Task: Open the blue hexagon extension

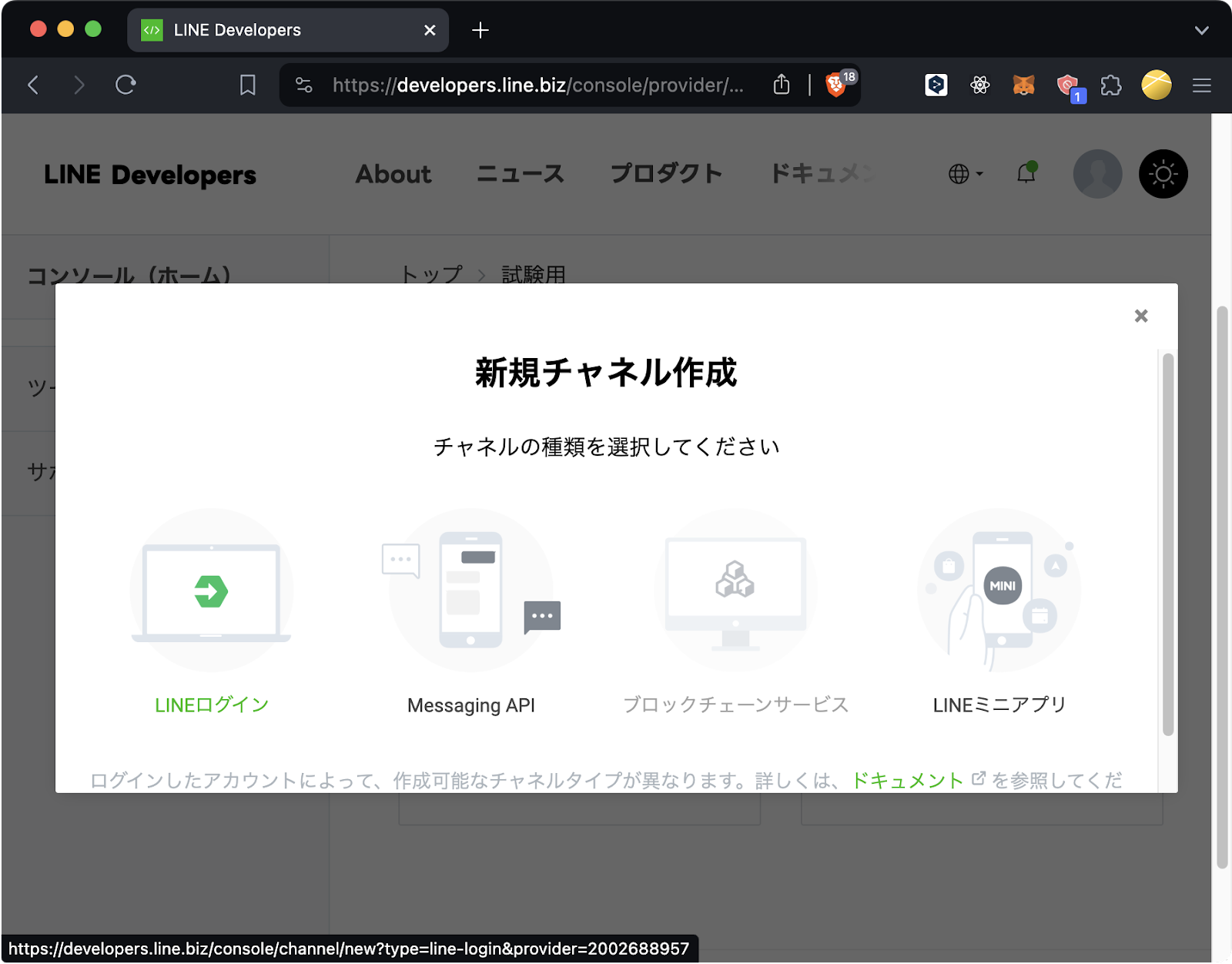Action: 936,85
